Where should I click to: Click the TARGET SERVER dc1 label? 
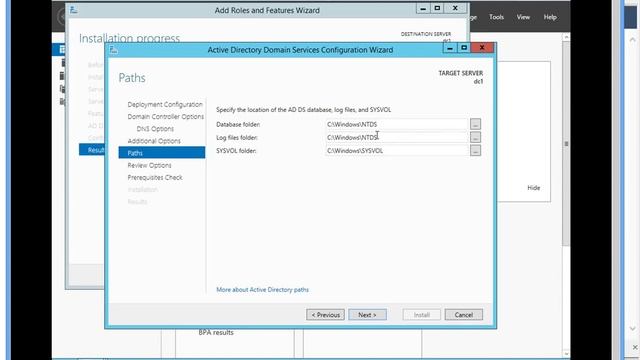(461, 77)
